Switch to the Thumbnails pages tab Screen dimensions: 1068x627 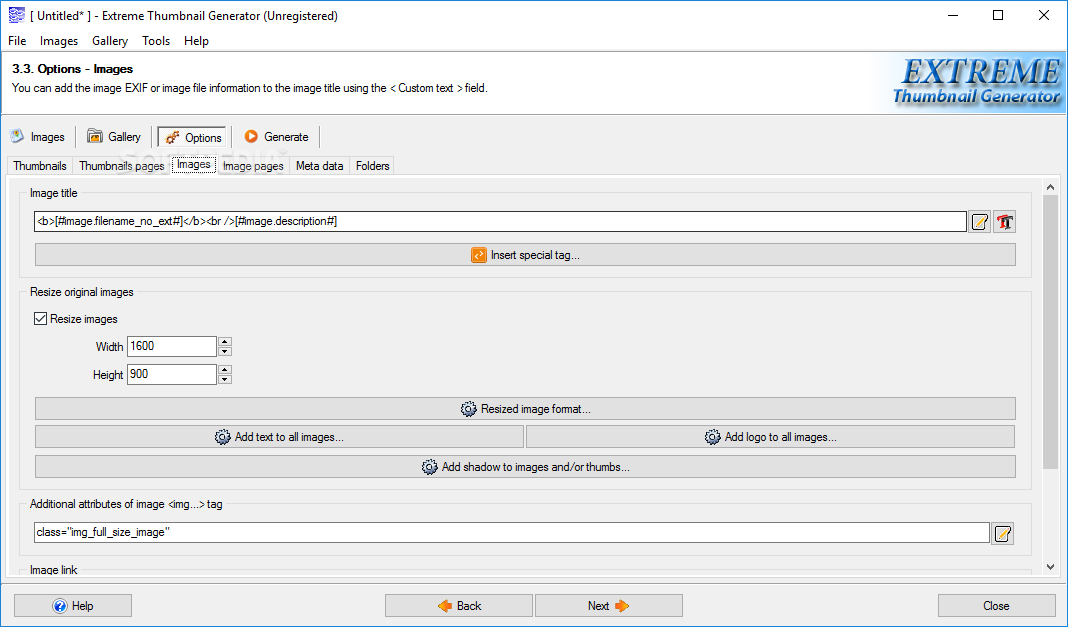coord(121,165)
